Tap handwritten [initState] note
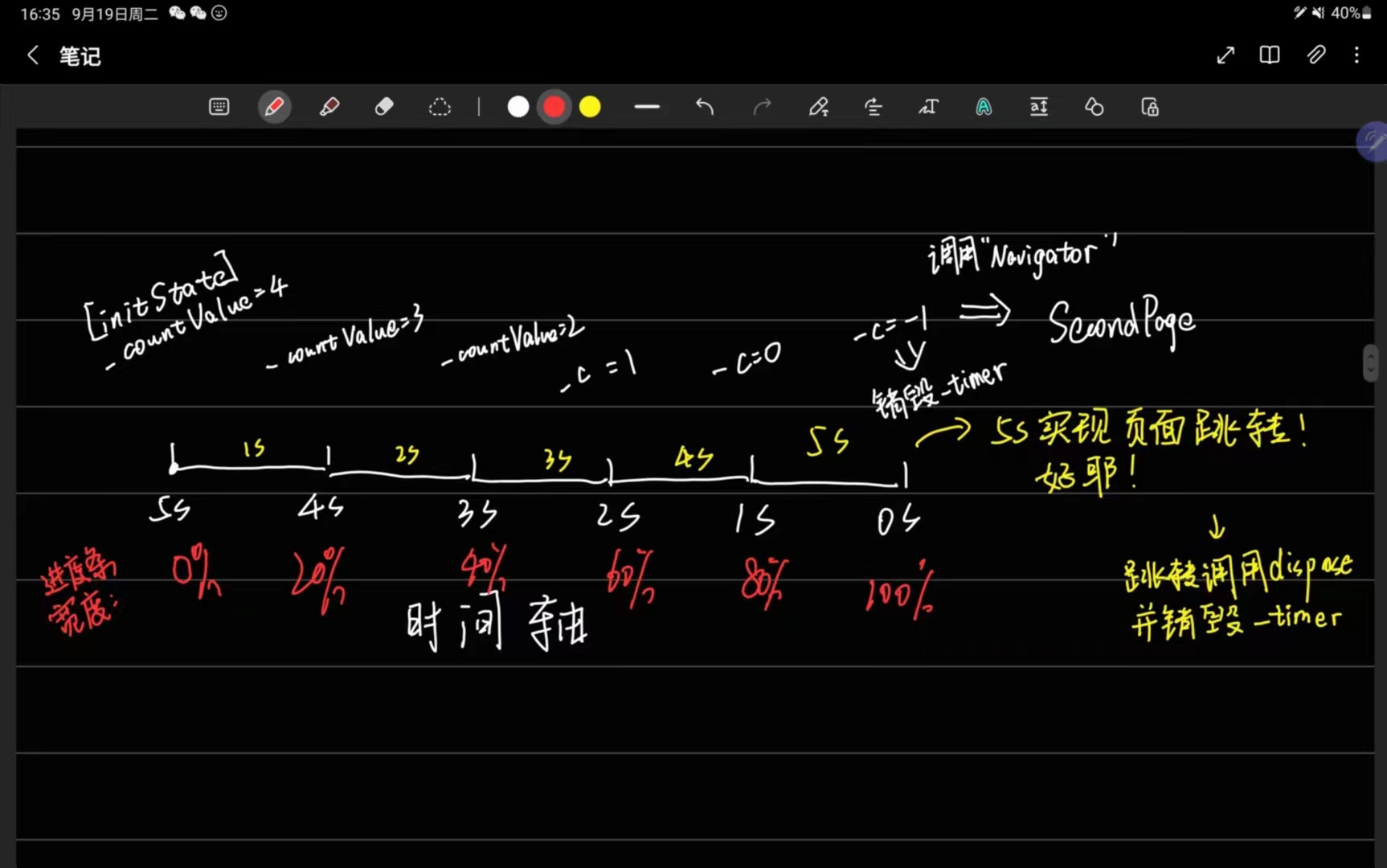 pos(162,295)
